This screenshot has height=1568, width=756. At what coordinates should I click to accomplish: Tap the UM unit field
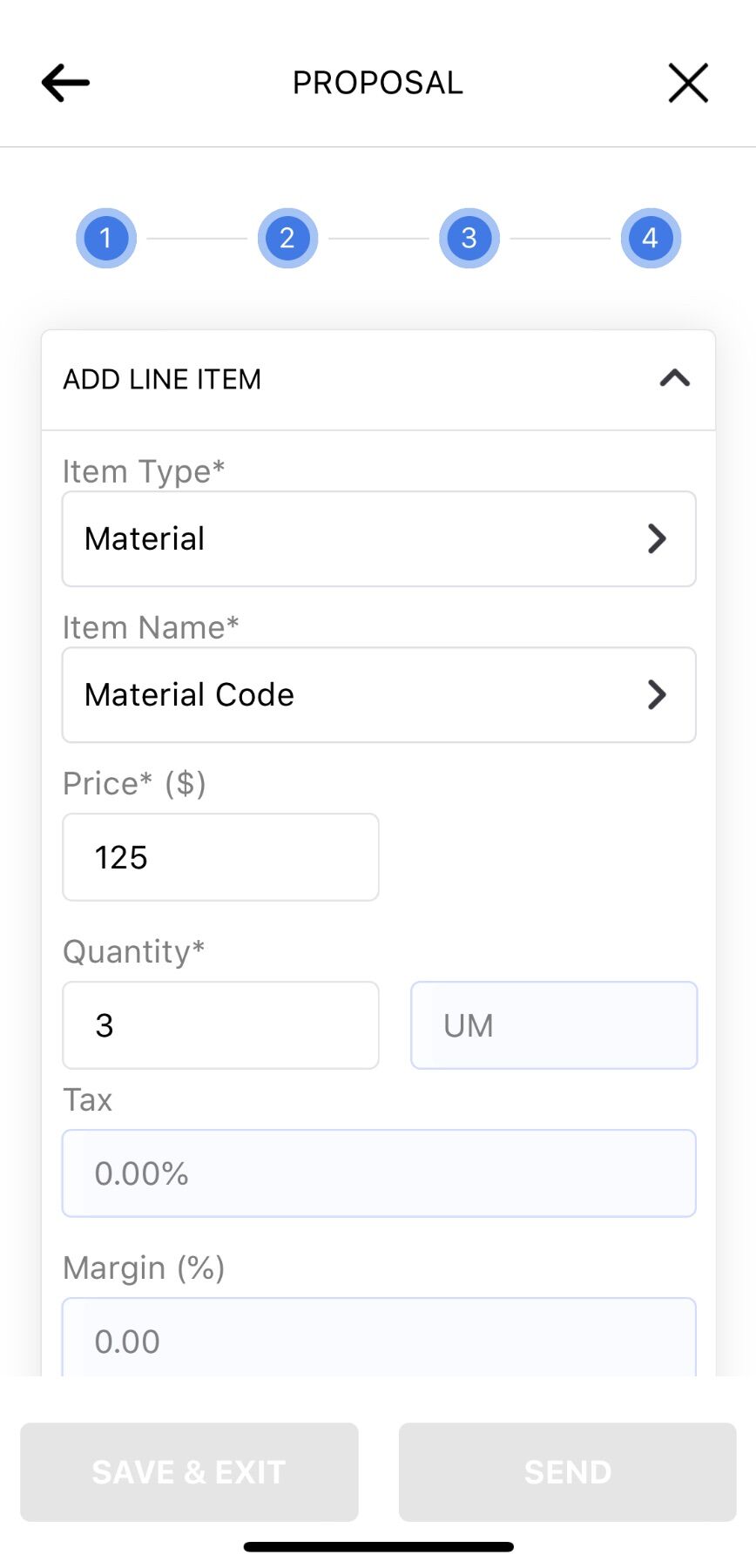click(x=554, y=1025)
